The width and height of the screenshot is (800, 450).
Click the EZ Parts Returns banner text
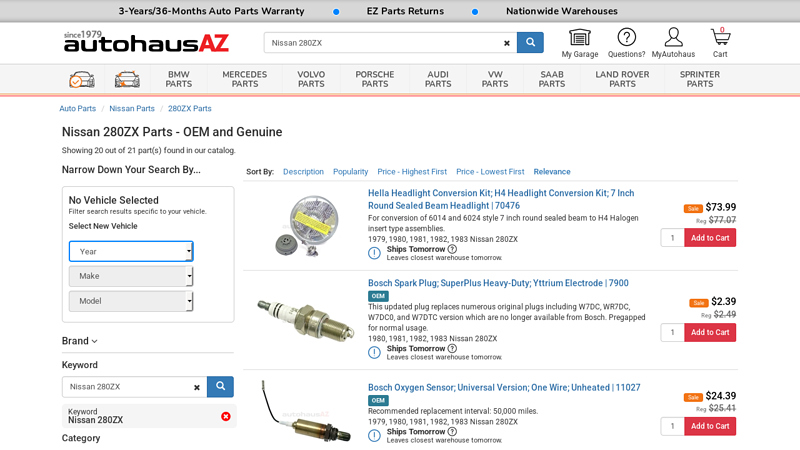coord(405,11)
